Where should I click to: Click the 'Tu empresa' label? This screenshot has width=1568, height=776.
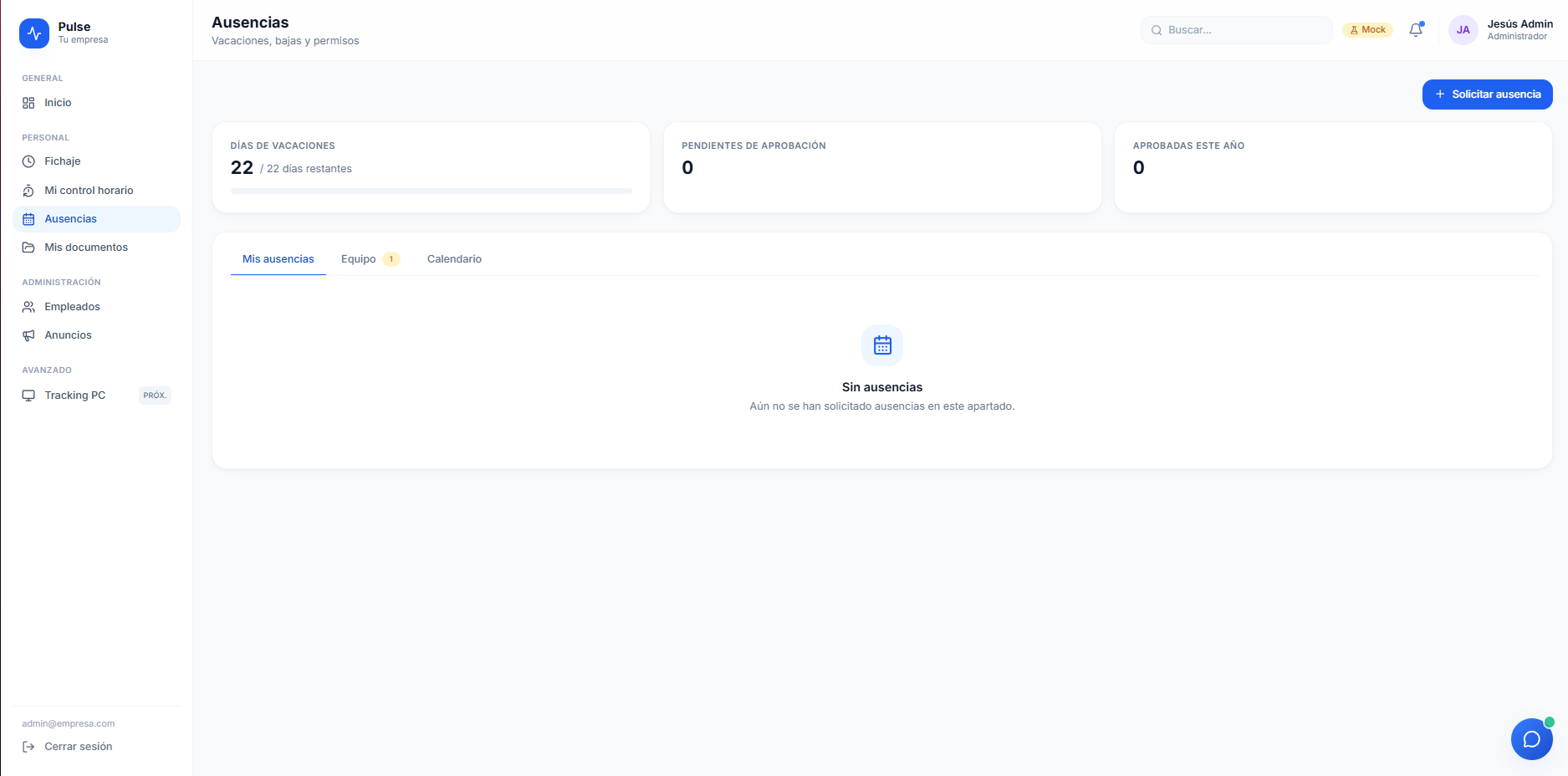click(83, 40)
